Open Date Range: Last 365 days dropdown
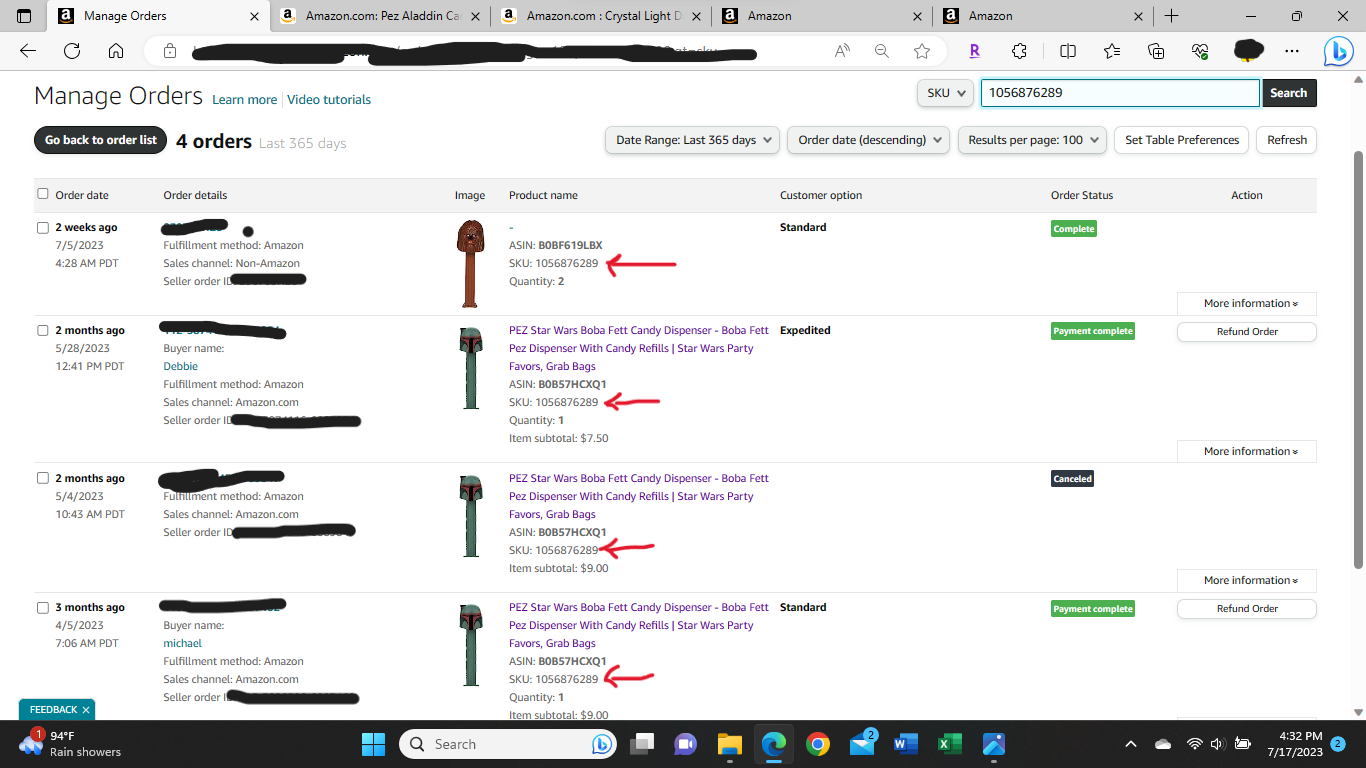The width and height of the screenshot is (1366, 768). pyautogui.click(x=692, y=140)
